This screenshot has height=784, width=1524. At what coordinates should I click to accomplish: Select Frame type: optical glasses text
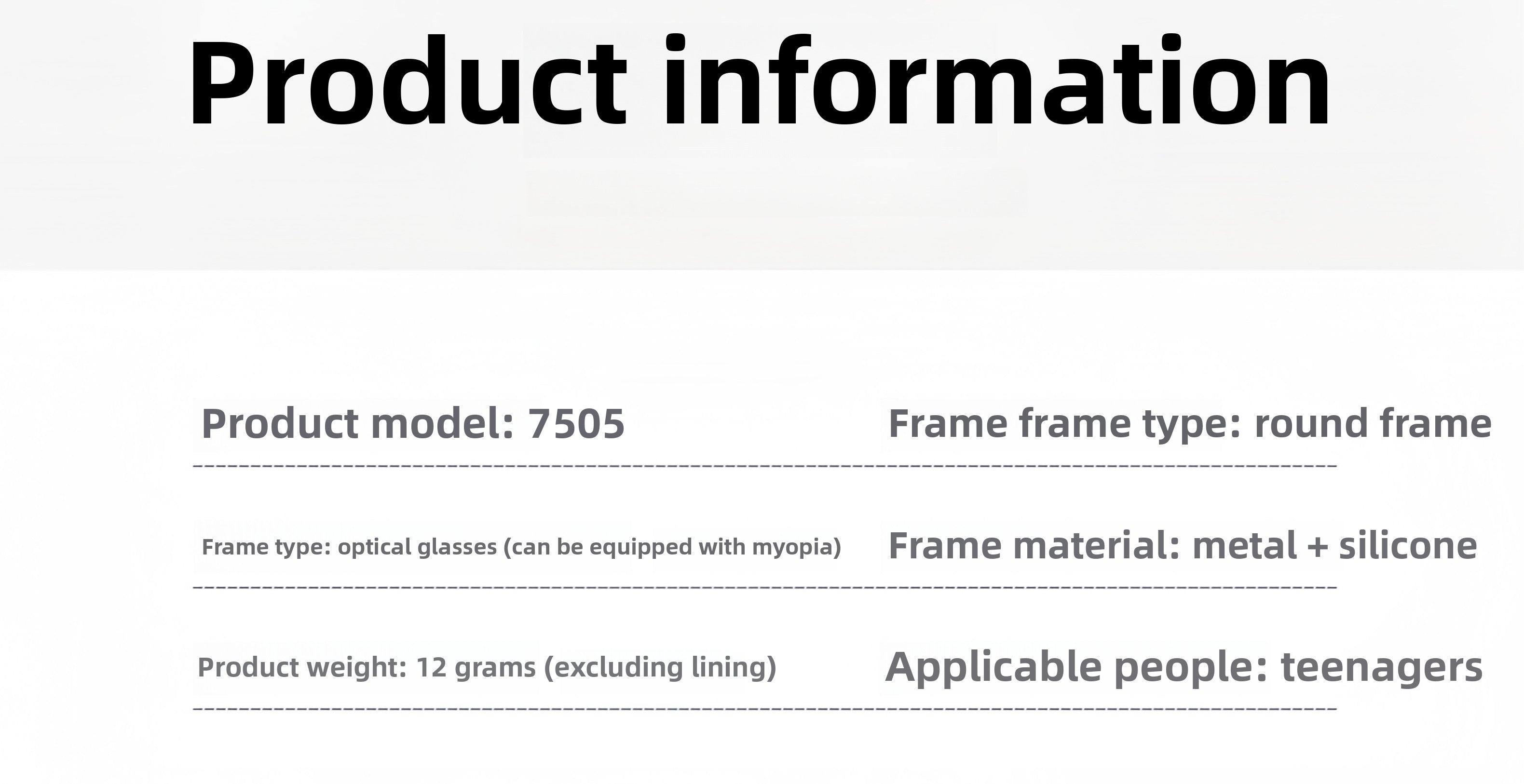coord(349,547)
